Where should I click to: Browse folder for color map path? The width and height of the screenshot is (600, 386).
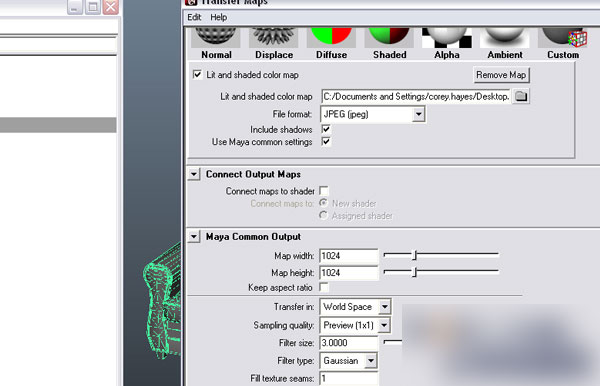pyautogui.click(x=521, y=96)
